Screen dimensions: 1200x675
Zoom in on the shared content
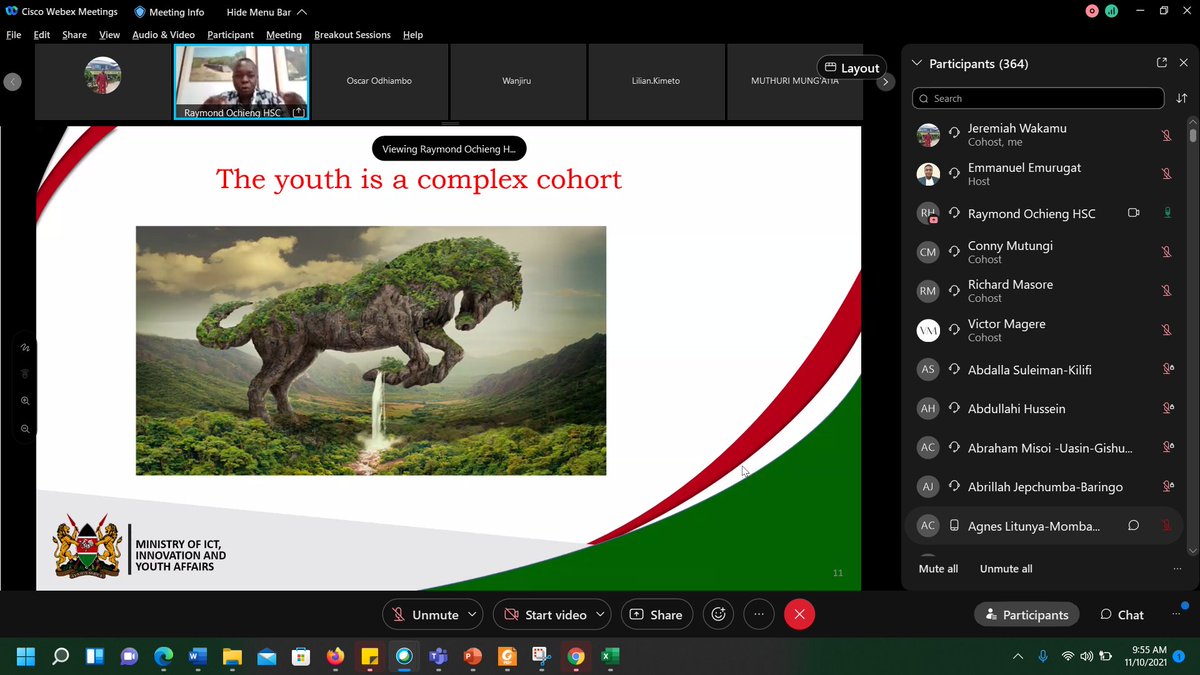[25, 400]
